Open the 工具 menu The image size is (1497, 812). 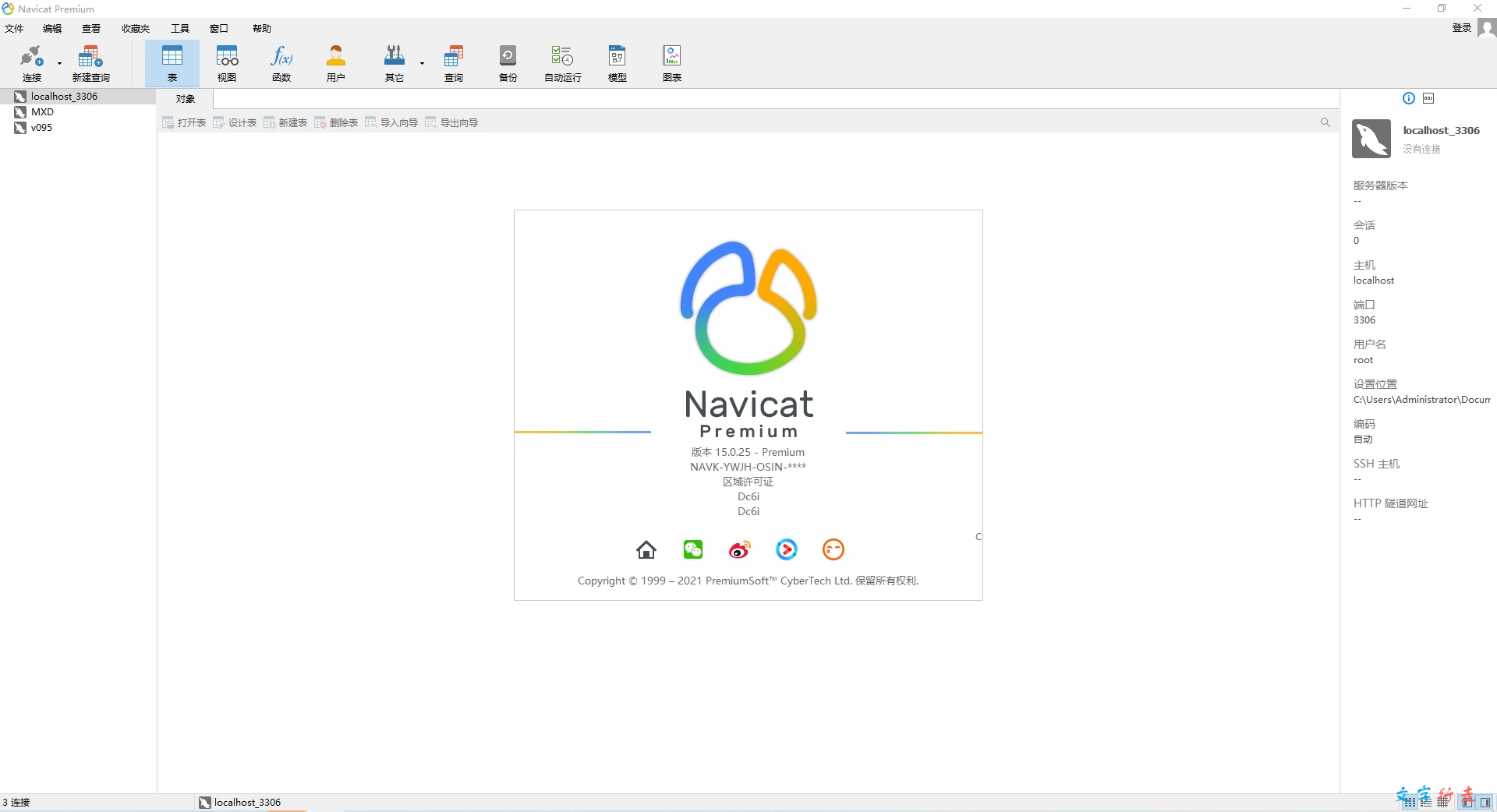pos(180,29)
